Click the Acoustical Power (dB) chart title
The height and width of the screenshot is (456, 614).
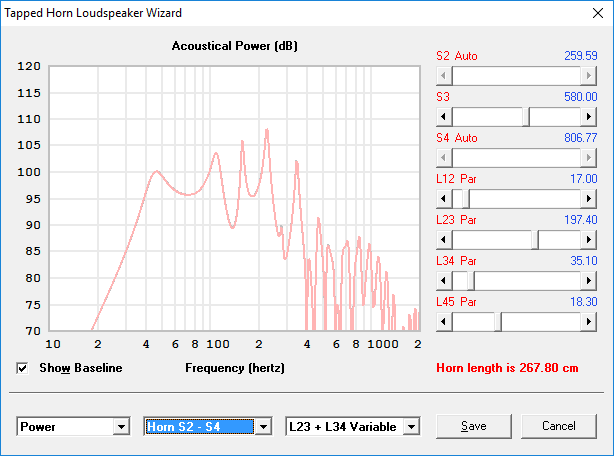(235, 46)
